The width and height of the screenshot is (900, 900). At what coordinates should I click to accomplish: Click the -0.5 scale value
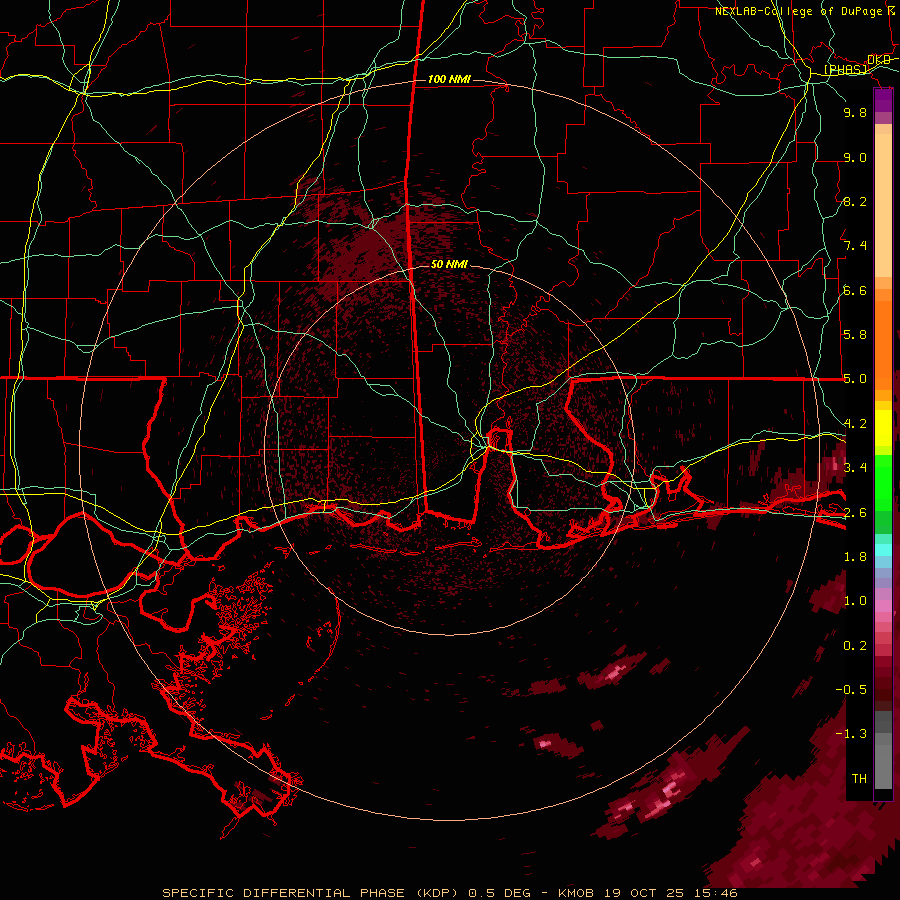[851, 689]
